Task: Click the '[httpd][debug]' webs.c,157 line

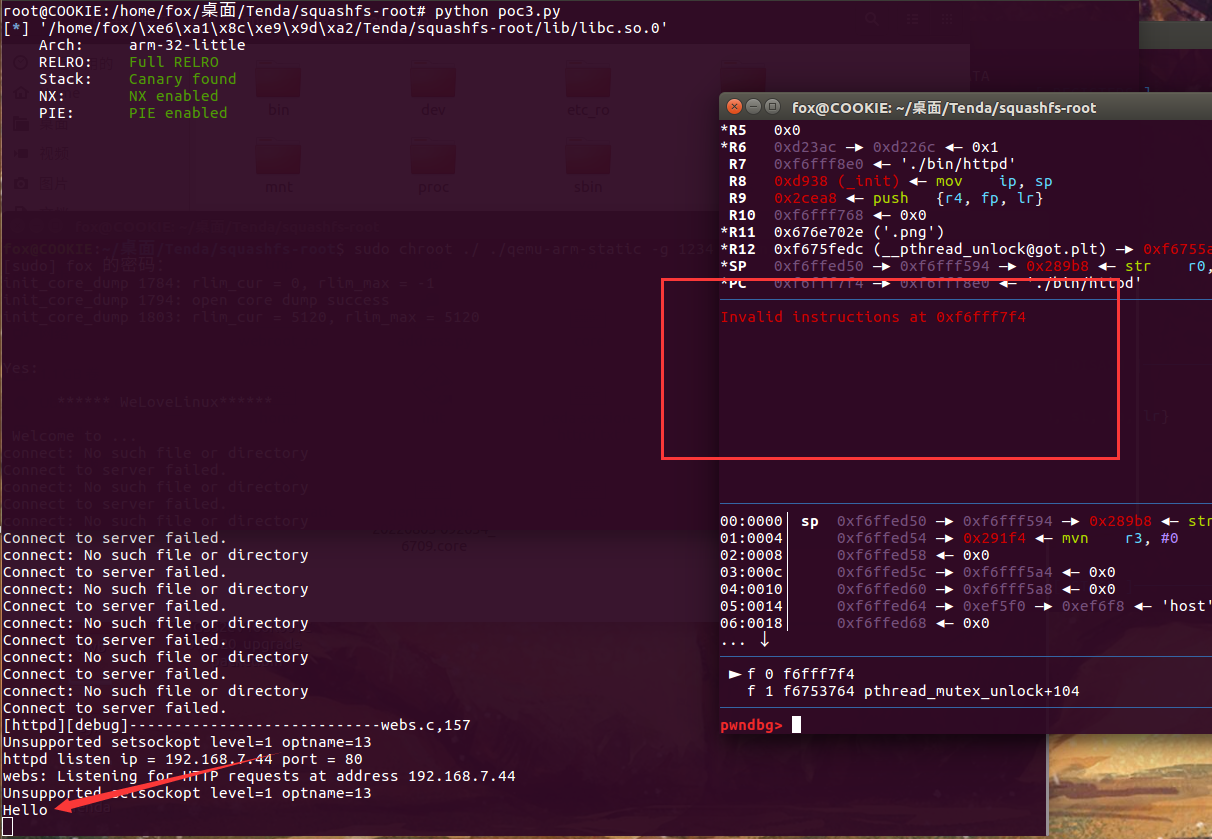Action: point(237,725)
